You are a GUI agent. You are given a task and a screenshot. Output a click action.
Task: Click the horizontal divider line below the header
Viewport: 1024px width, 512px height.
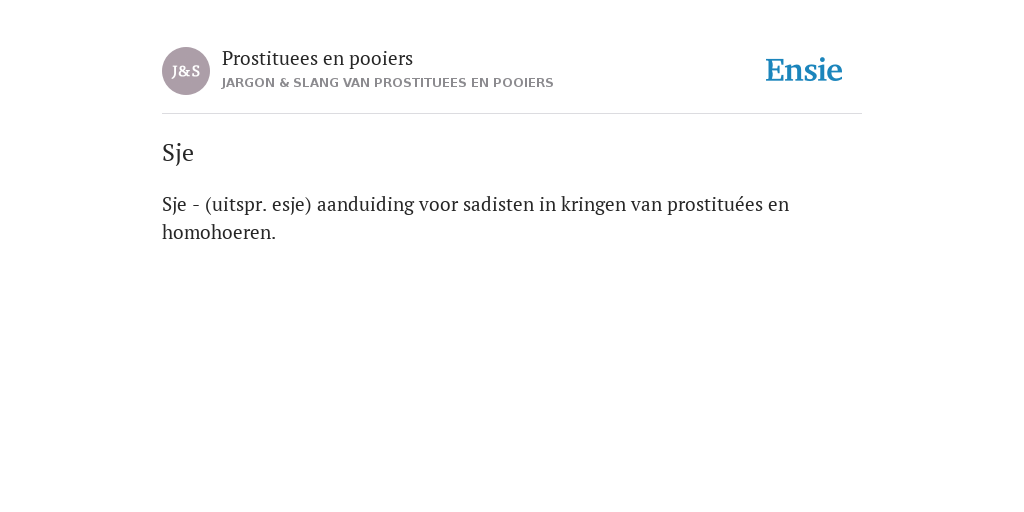click(x=512, y=114)
